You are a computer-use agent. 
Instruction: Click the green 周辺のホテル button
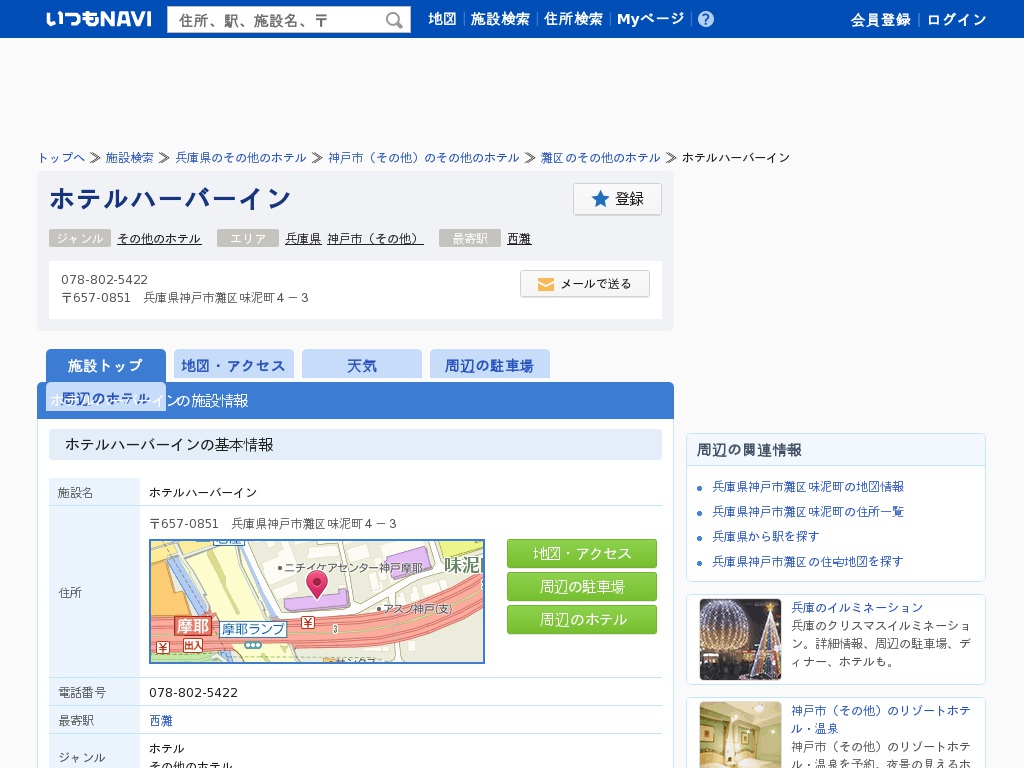pos(582,619)
